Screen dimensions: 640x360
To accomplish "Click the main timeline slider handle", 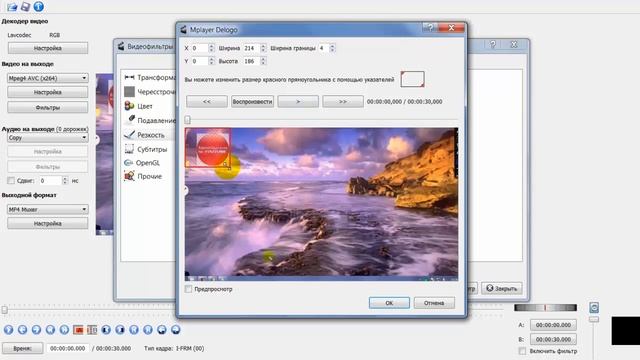I will (x=4, y=310).
